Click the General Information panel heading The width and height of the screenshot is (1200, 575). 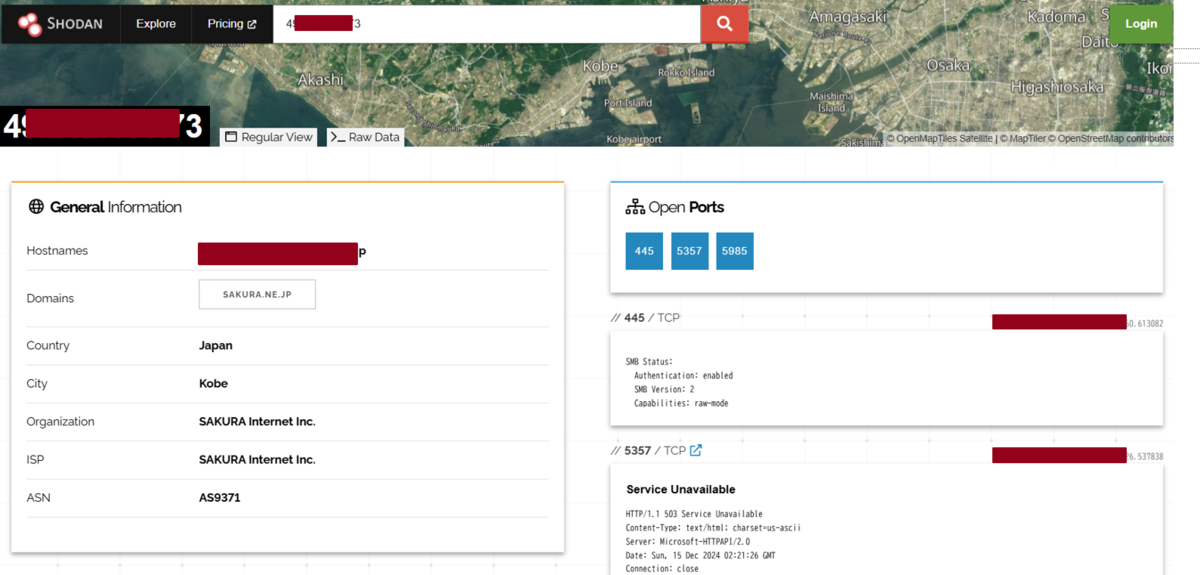[x=116, y=207]
